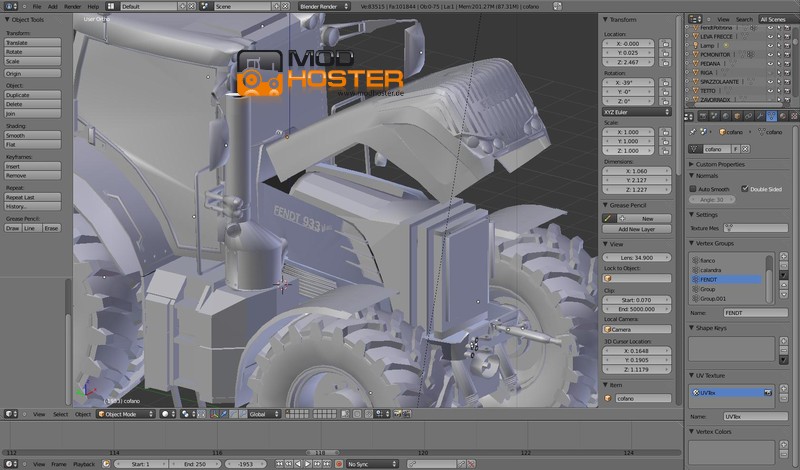
Task: Toggle visibility of SPAZZOLAANTE object
Action: pyautogui.click(x=770, y=82)
